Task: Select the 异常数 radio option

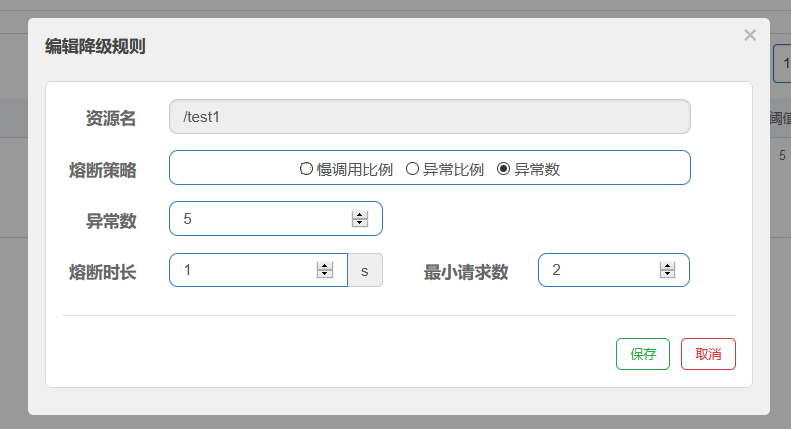Action: (503, 169)
